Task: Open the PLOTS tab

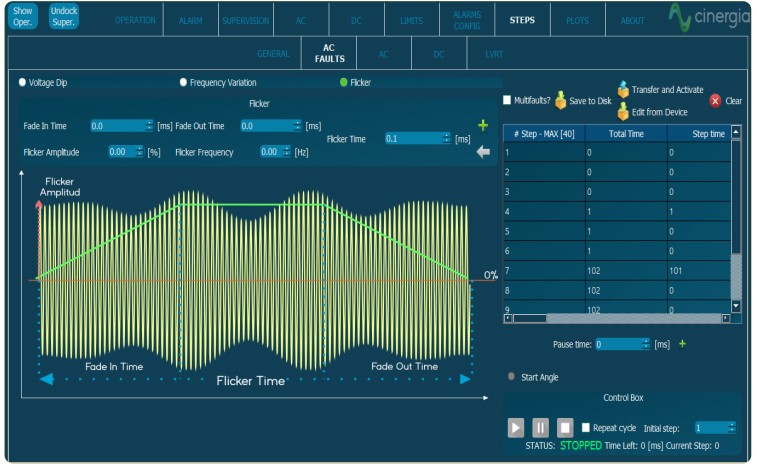Action: tap(577, 20)
